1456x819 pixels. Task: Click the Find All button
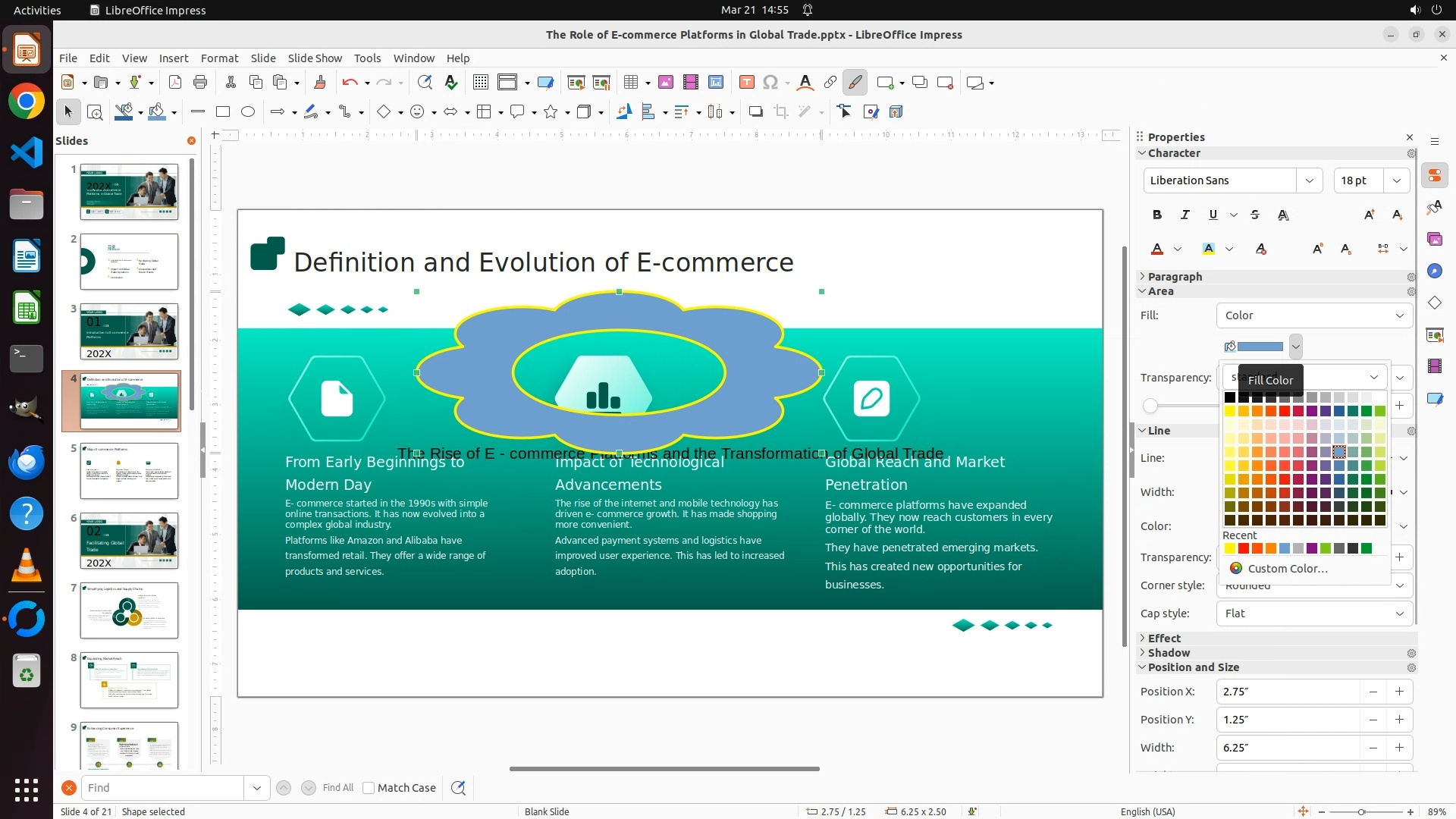[x=337, y=788]
